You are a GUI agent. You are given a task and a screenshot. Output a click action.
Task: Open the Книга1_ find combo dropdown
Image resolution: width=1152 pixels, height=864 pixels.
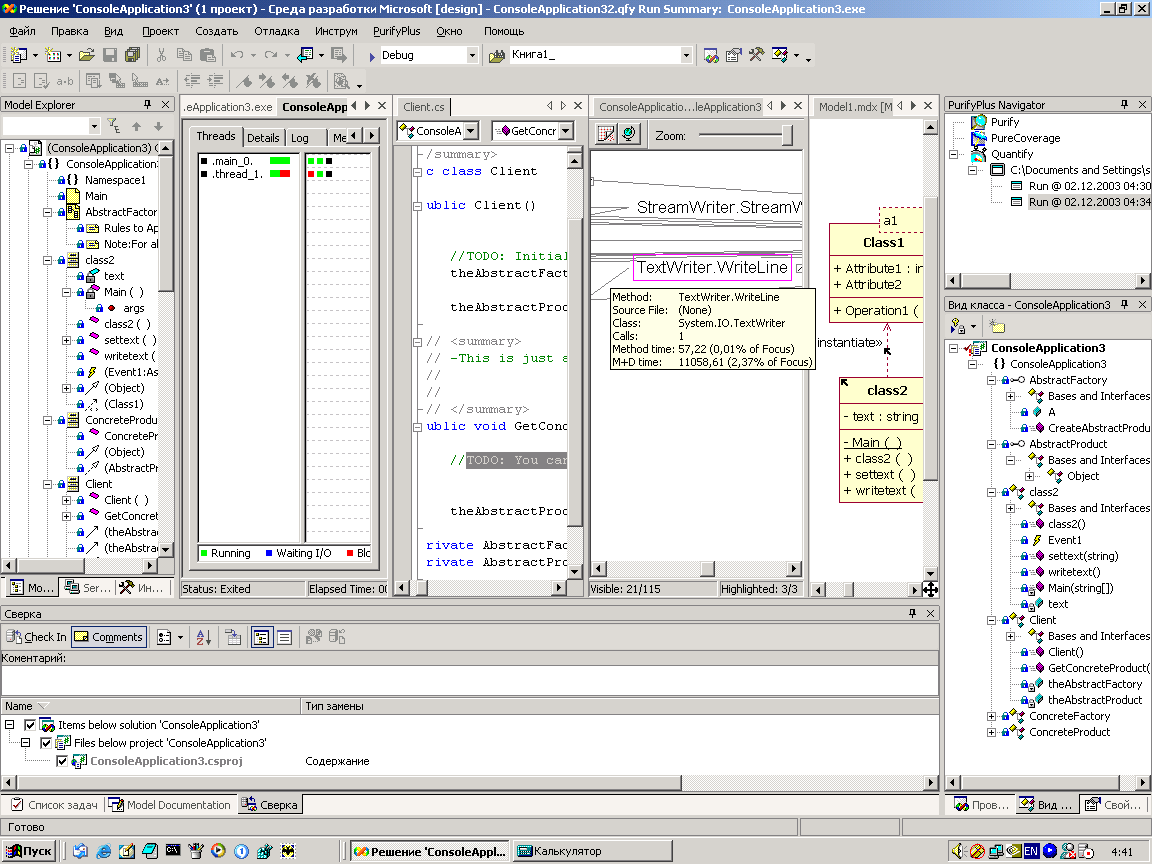pyautogui.click(x=685, y=55)
